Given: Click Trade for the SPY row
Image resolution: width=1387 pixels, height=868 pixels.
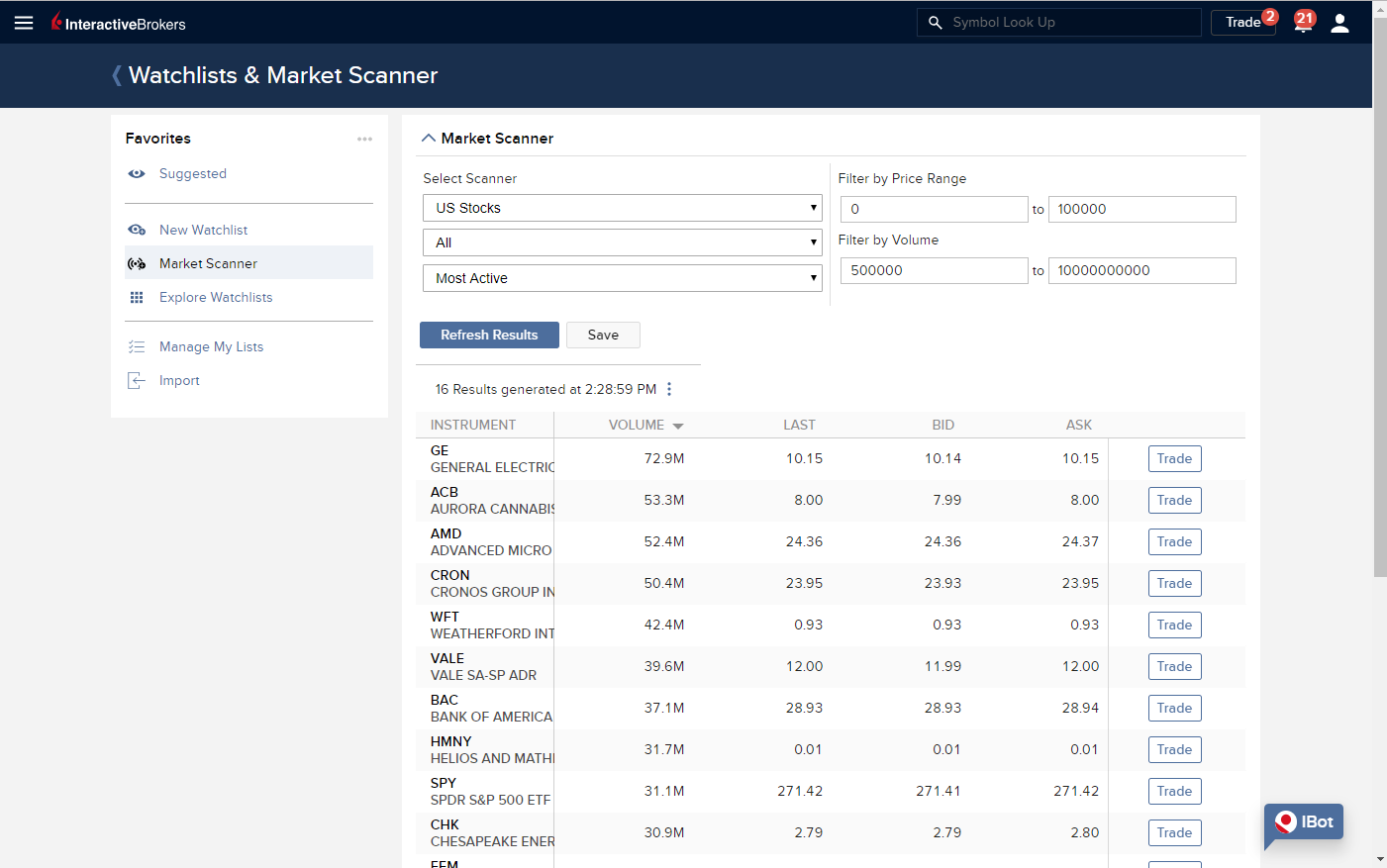Looking at the screenshot, I should click(x=1174, y=791).
